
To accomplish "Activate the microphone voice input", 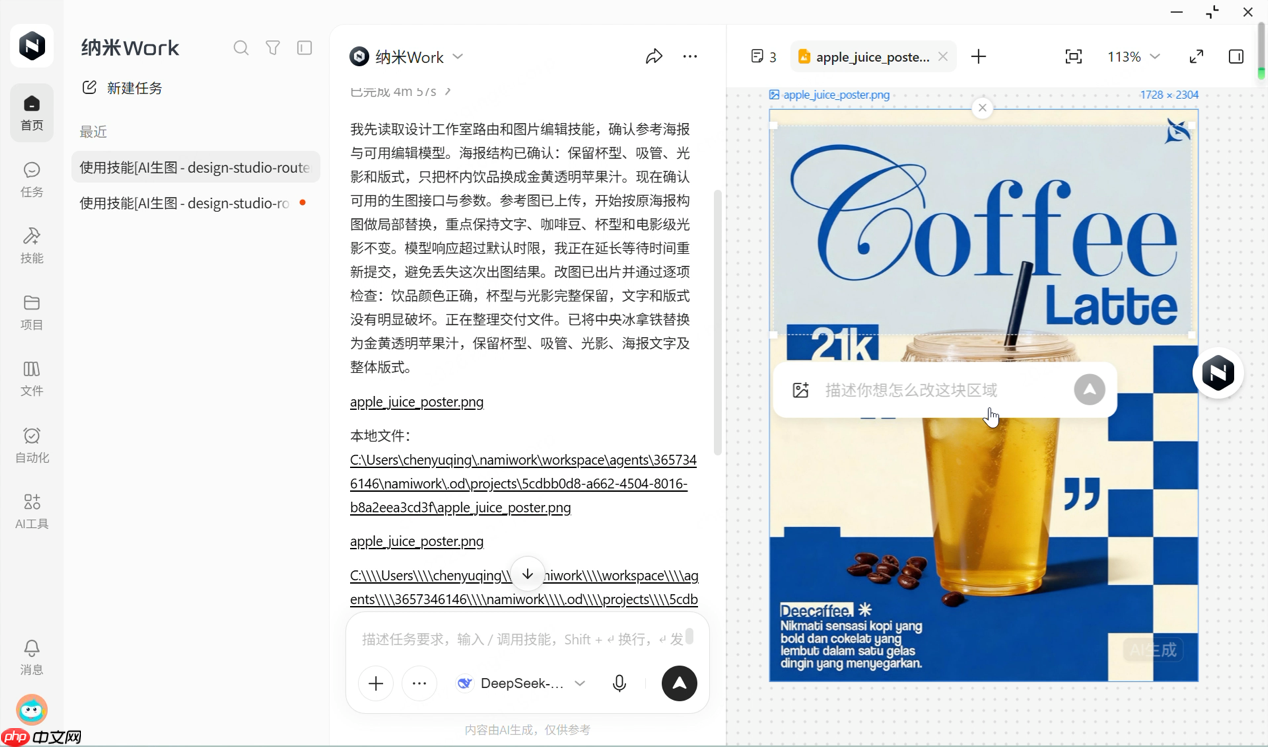I will pyautogui.click(x=620, y=684).
